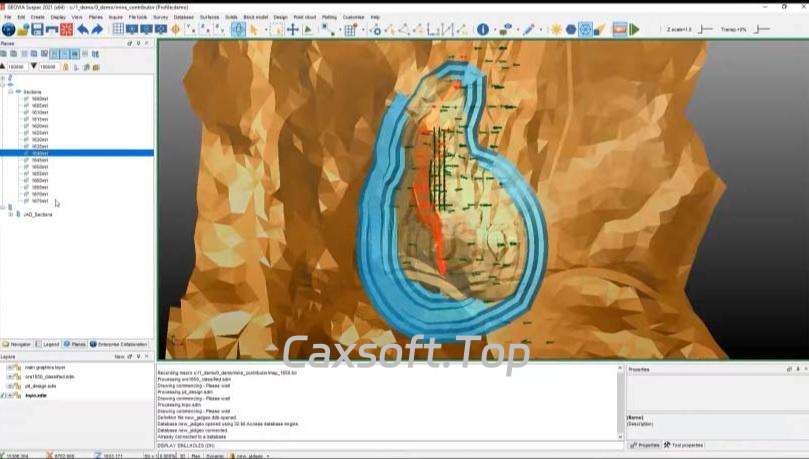This screenshot has height=459, width=809.
Task: Collapse the Sections tree node
Action: pos(10,91)
